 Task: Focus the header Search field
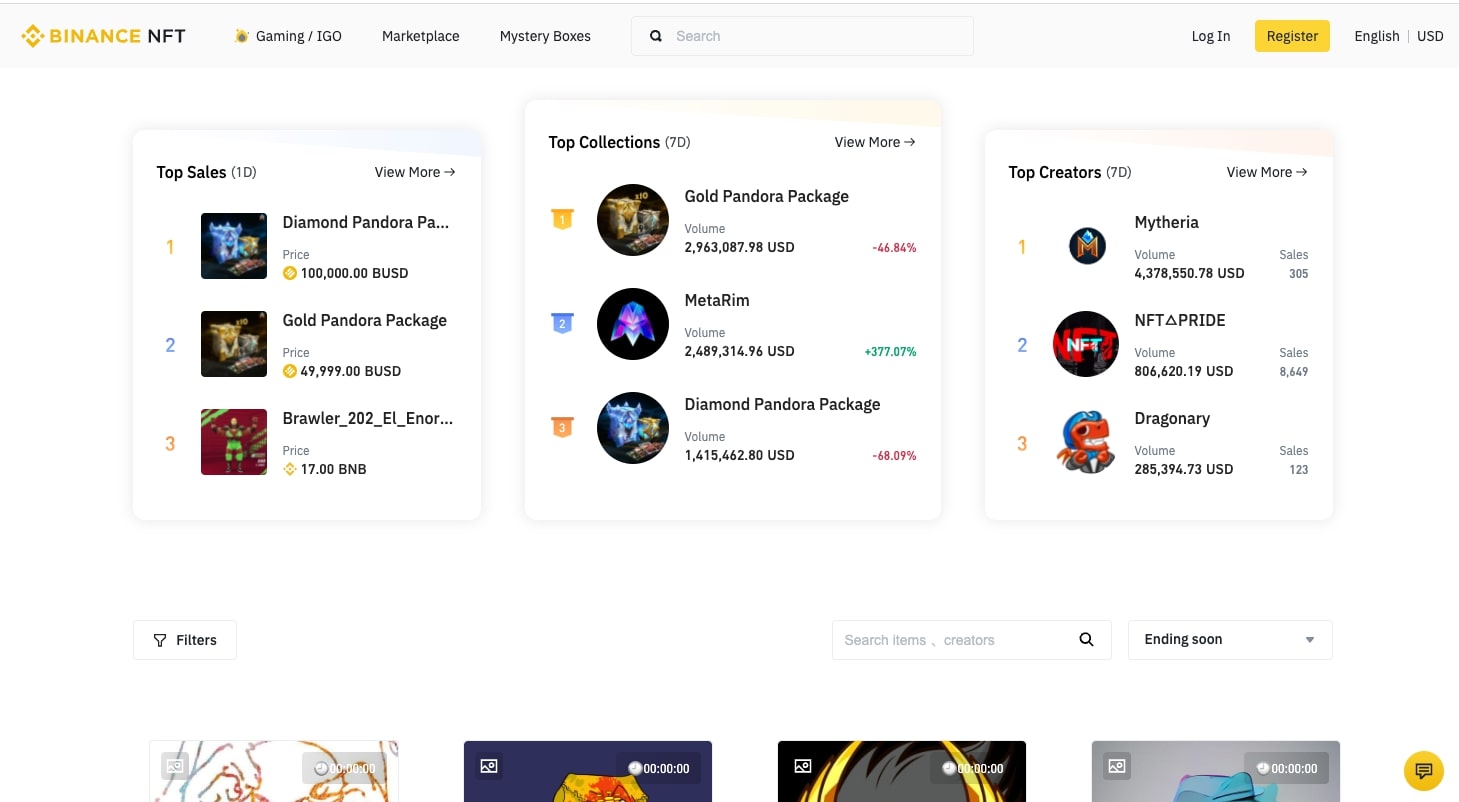[x=802, y=36]
